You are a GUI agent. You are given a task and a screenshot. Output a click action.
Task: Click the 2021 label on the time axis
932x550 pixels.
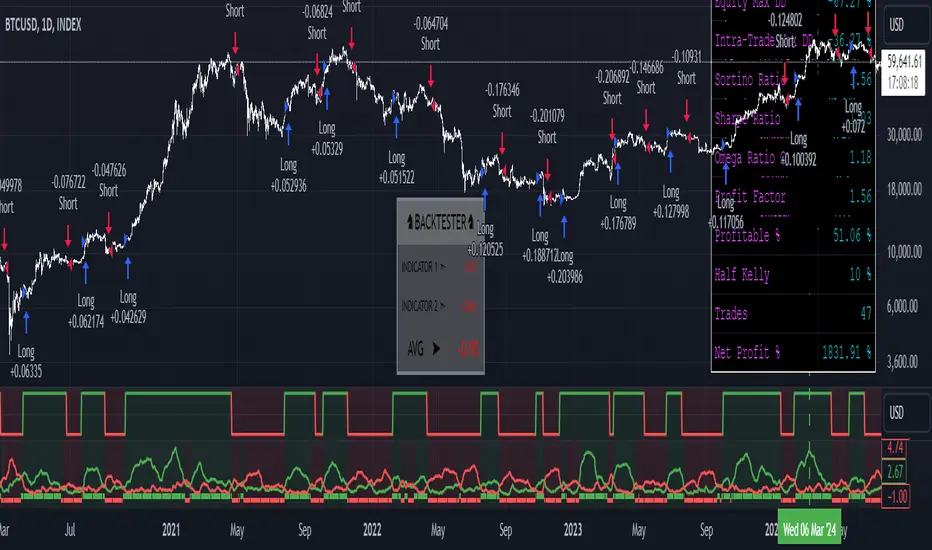[171, 529]
